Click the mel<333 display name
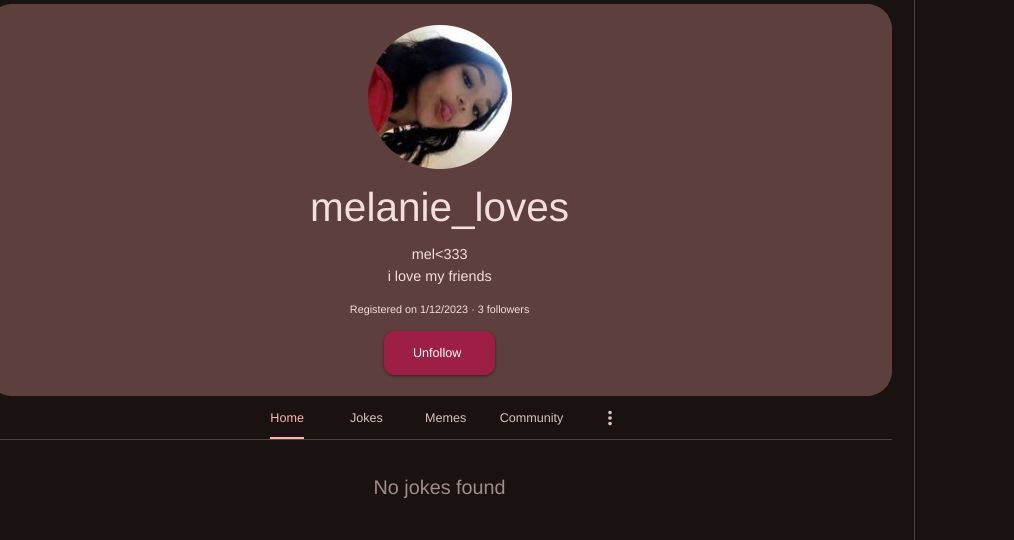The image size is (1014, 540). pyautogui.click(x=439, y=254)
